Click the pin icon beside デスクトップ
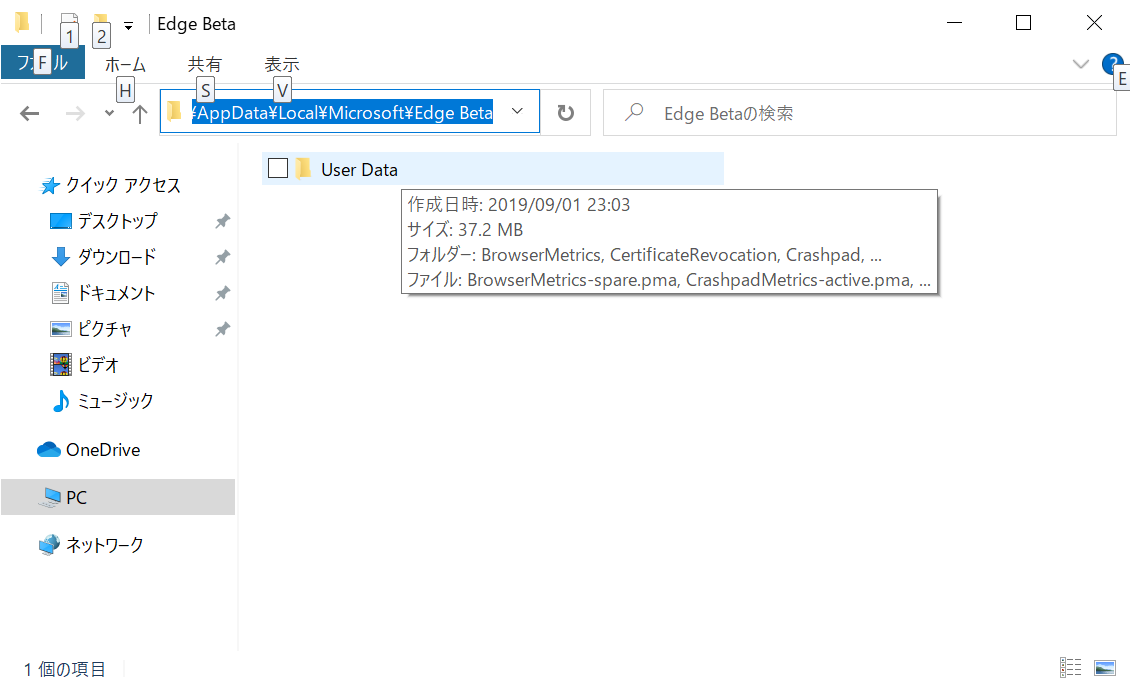The width and height of the screenshot is (1130, 687). tap(223, 221)
